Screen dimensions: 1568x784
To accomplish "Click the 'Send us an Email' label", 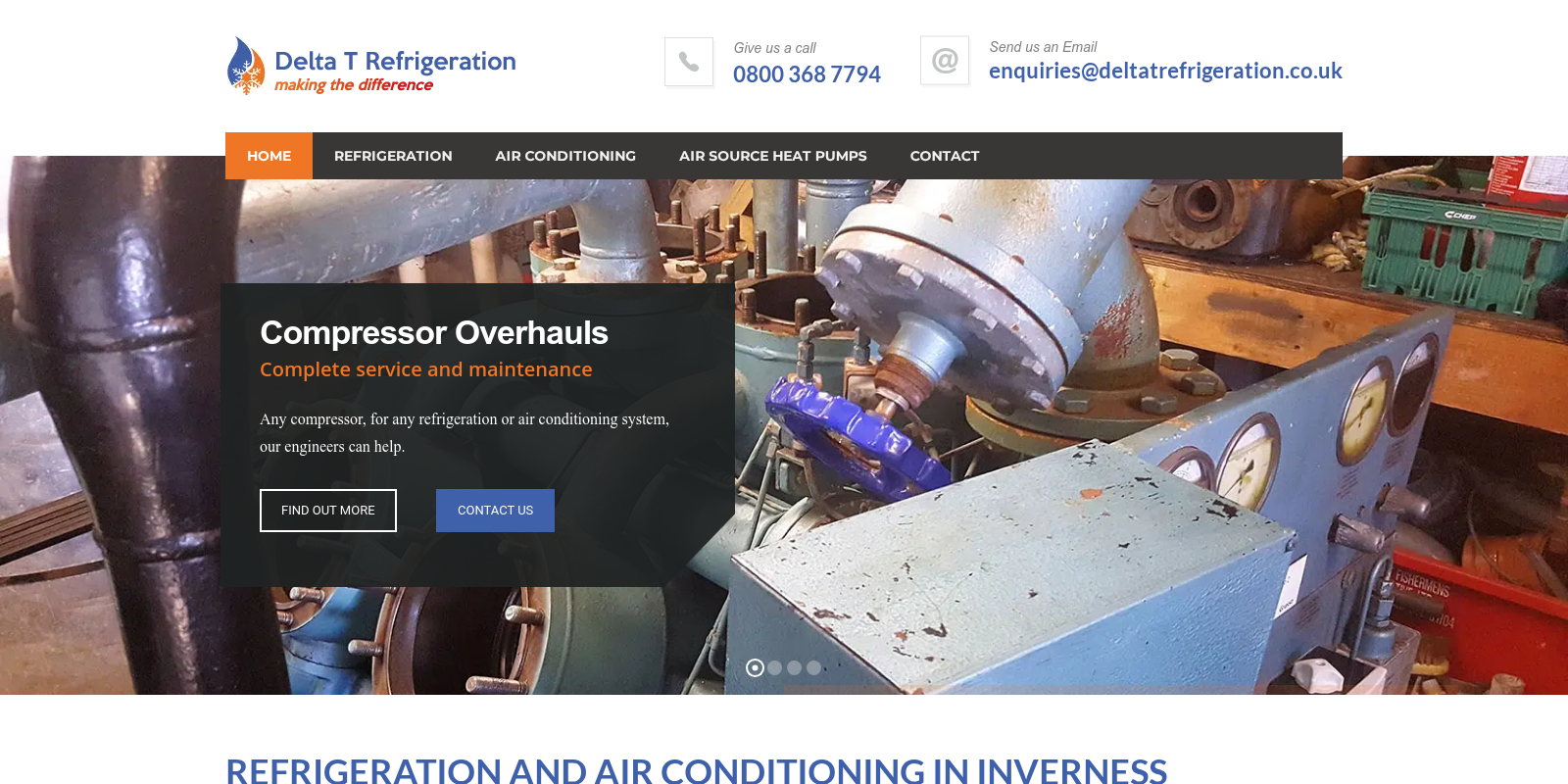I will coord(1043,47).
